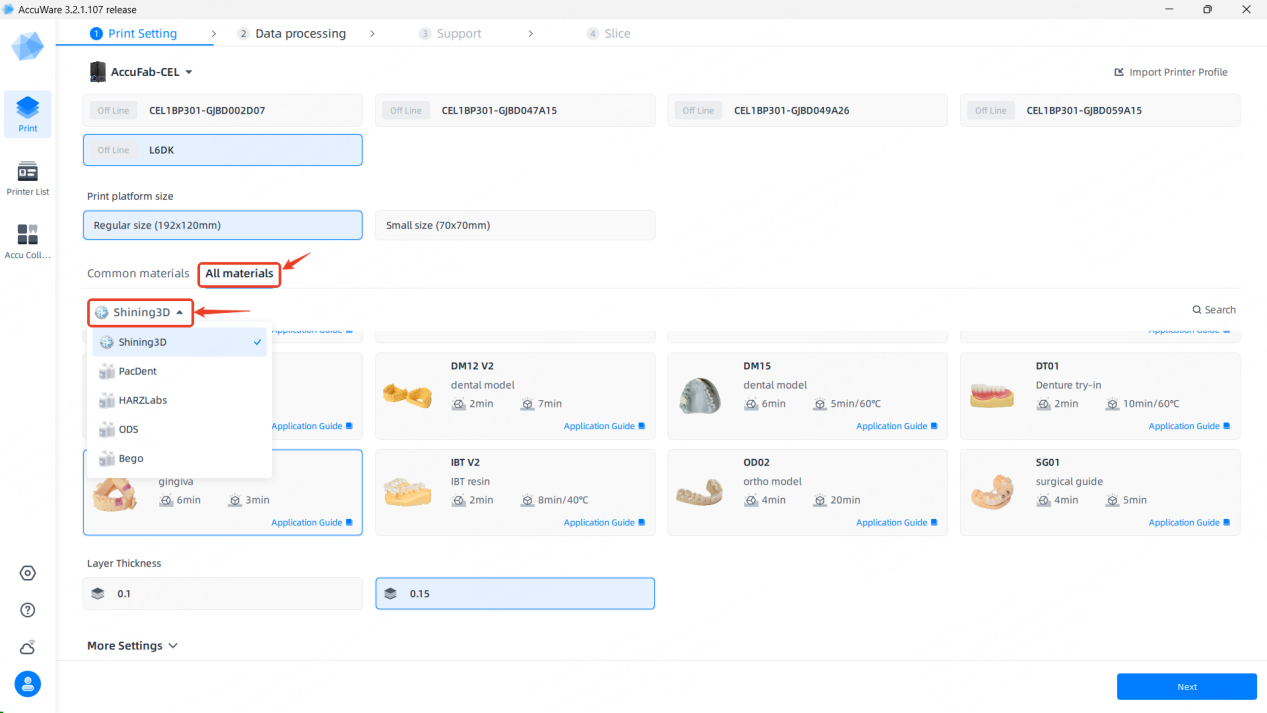Open SG01 Application Guide link
Image resolution: width=1267 pixels, height=713 pixels.
click(x=1189, y=522)
